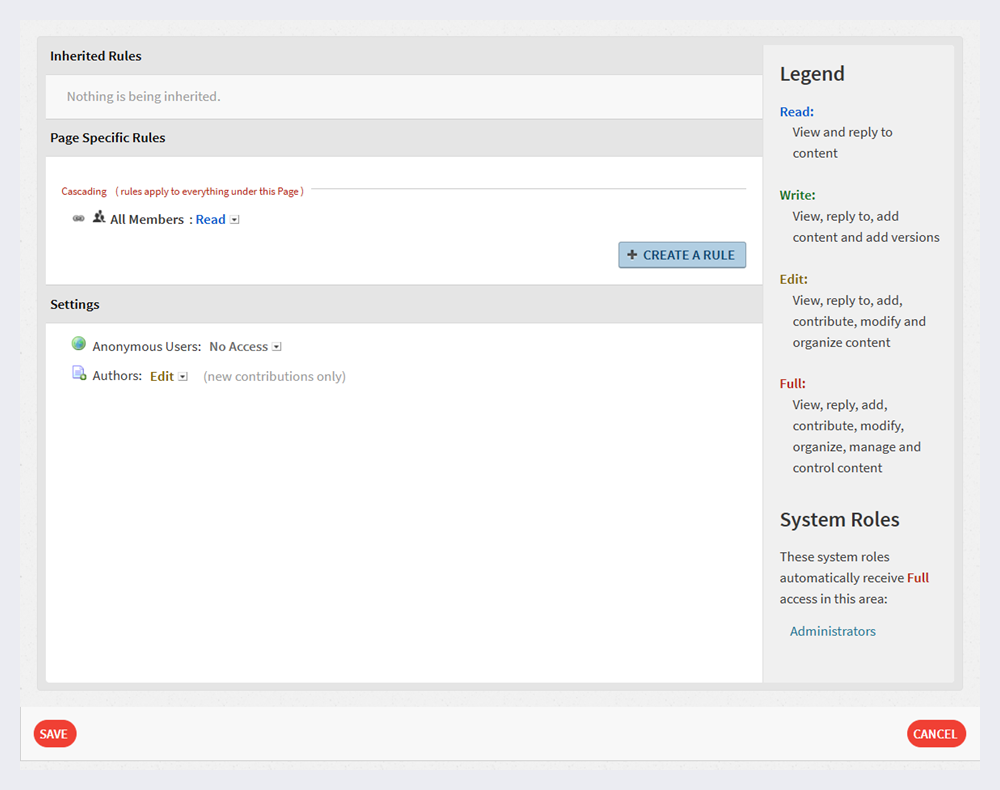Select the group members icon for All Members

pos(100,217)
